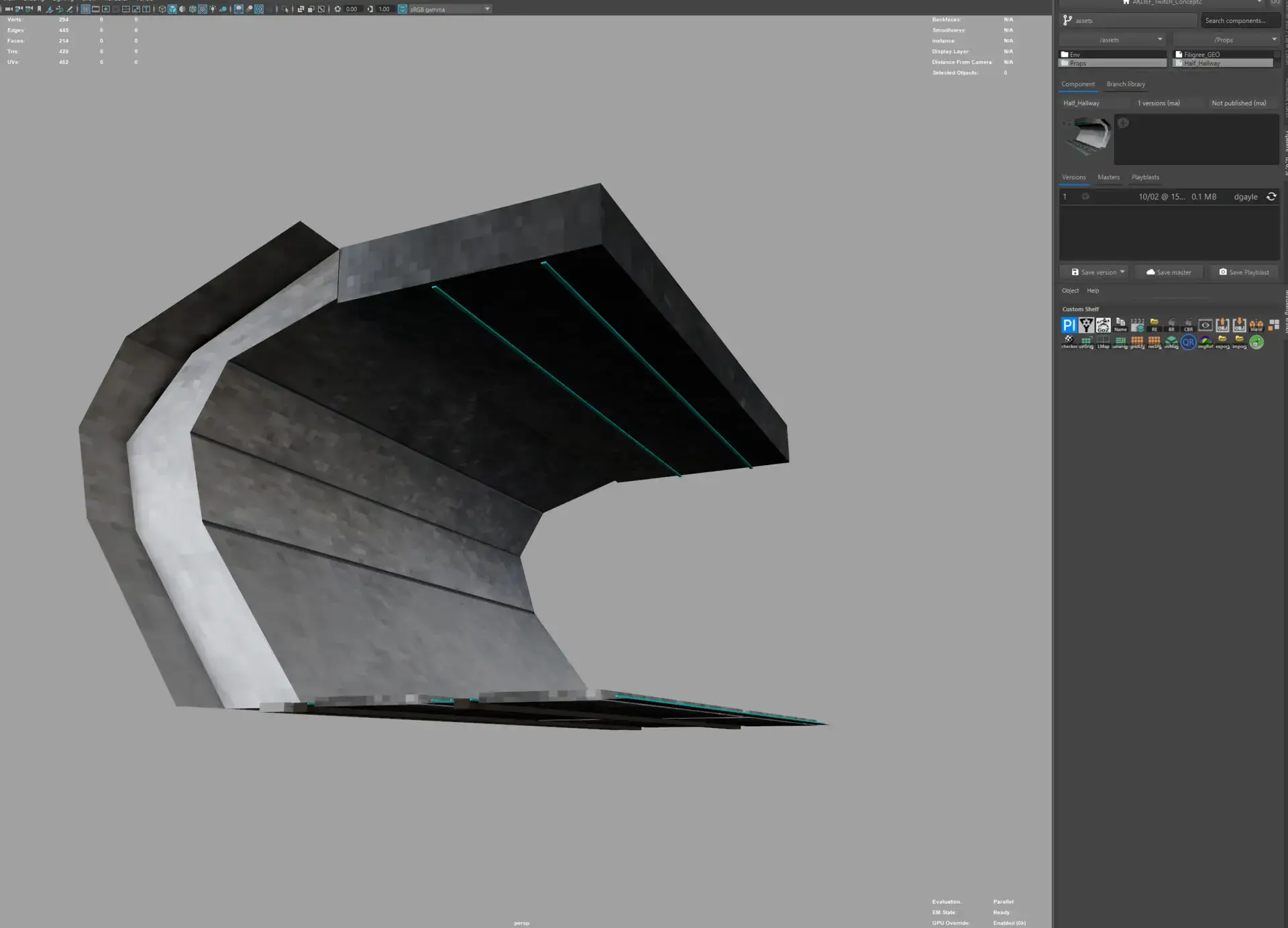Image resolution: width=1288 pixels, height=928 pixels.
Task: Click the GoZ shelf icon
Action: (1103, 325)
